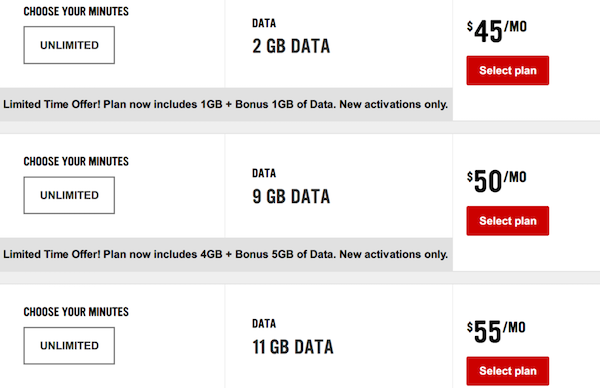Image resolution: width=600 pixels, height=388 pixels.
Task: Click the 11 GB DATA text
Action: point(293,347)
